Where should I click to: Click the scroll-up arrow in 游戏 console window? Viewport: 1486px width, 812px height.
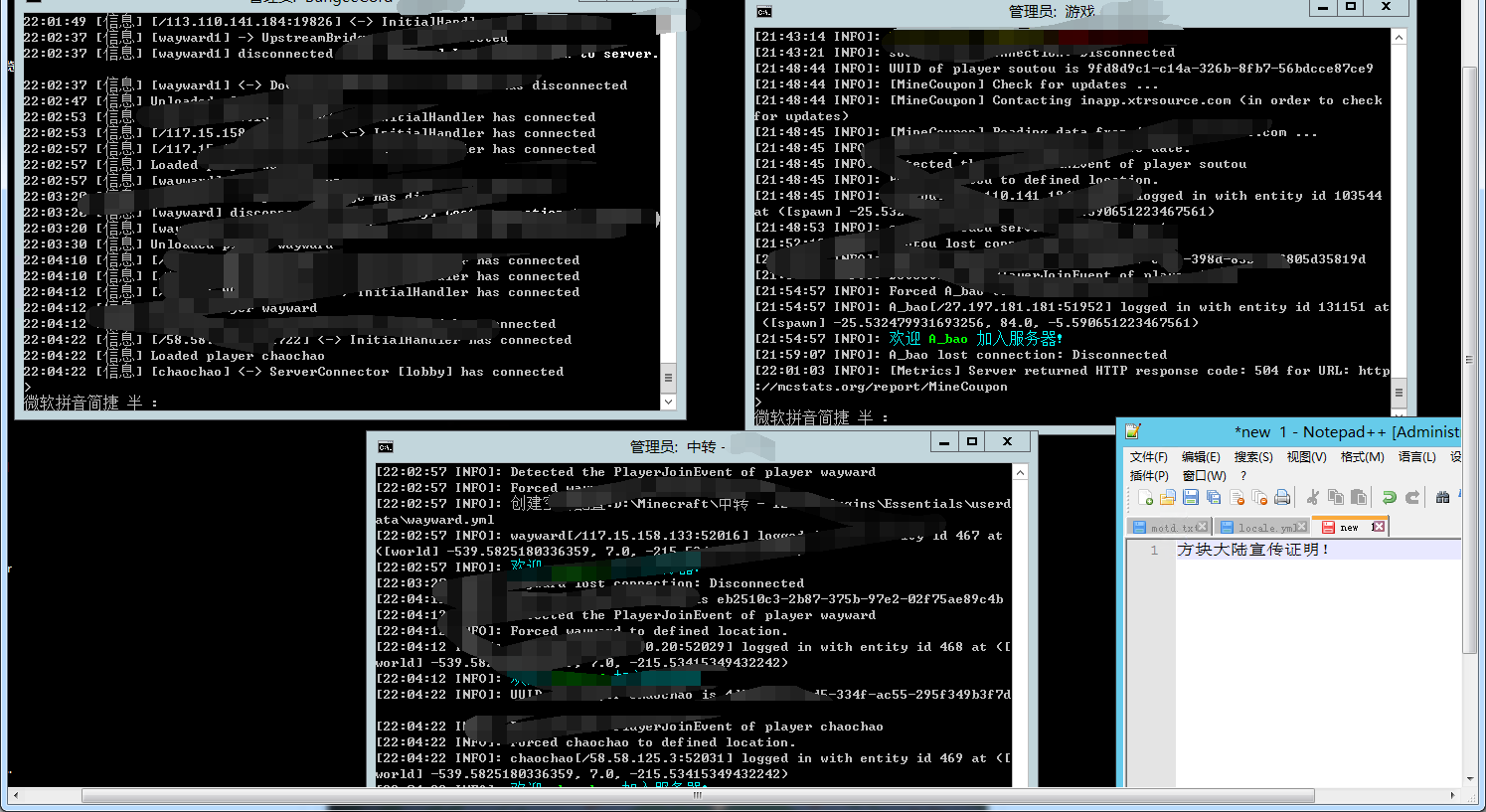point(1400,37)
